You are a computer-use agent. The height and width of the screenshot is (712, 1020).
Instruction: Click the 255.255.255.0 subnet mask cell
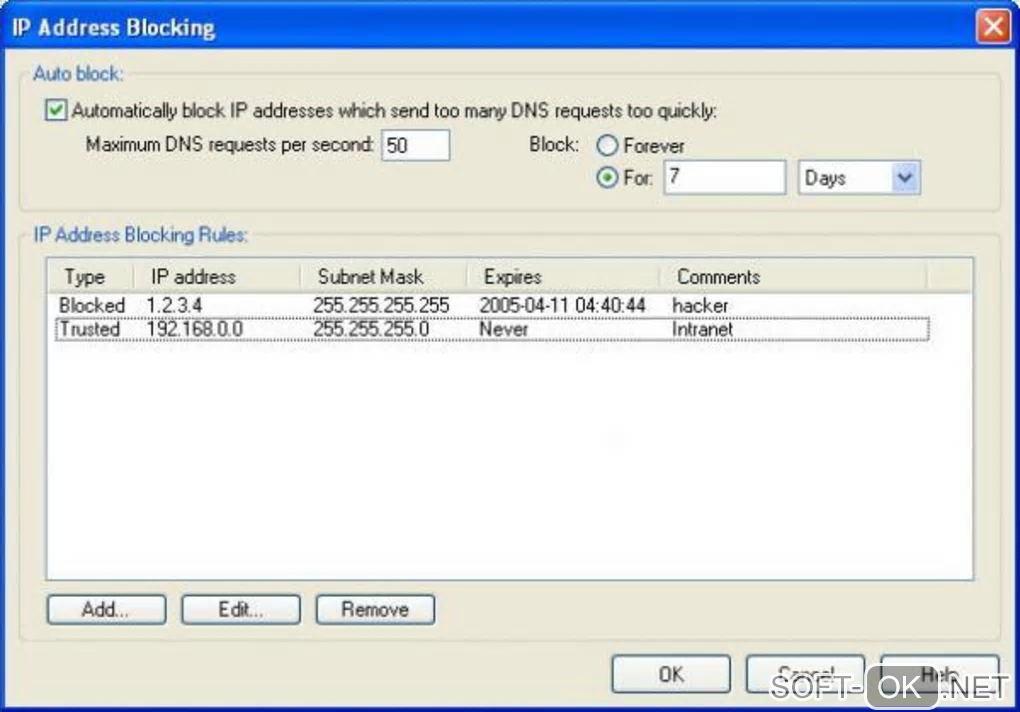(x=371, y=329)
